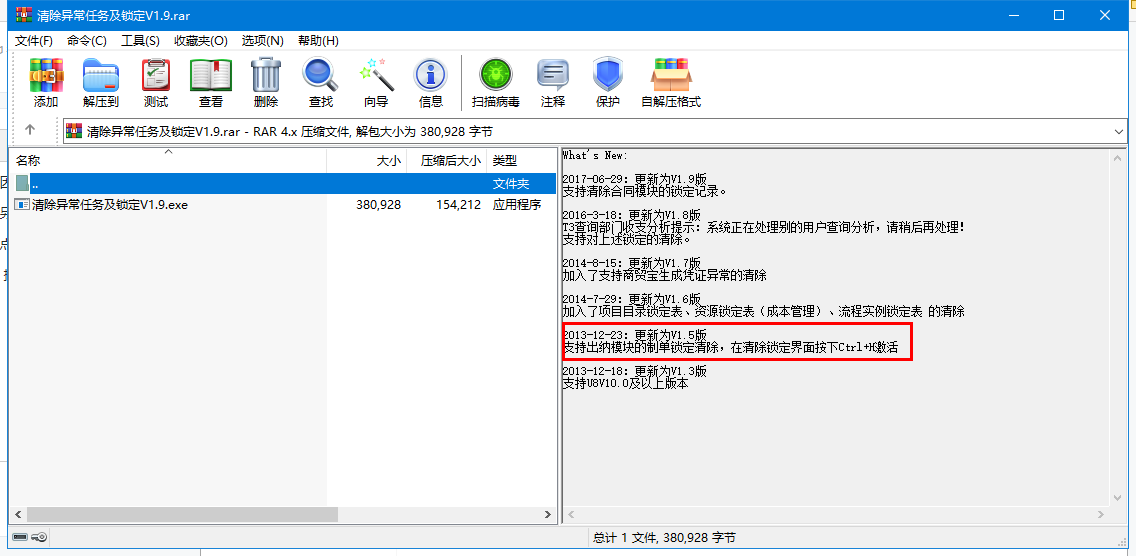The height and width of the screenshot is (556, 1136).
Task: Click the 2016-3-18 V1.8 update line
Action: point(631,215)
